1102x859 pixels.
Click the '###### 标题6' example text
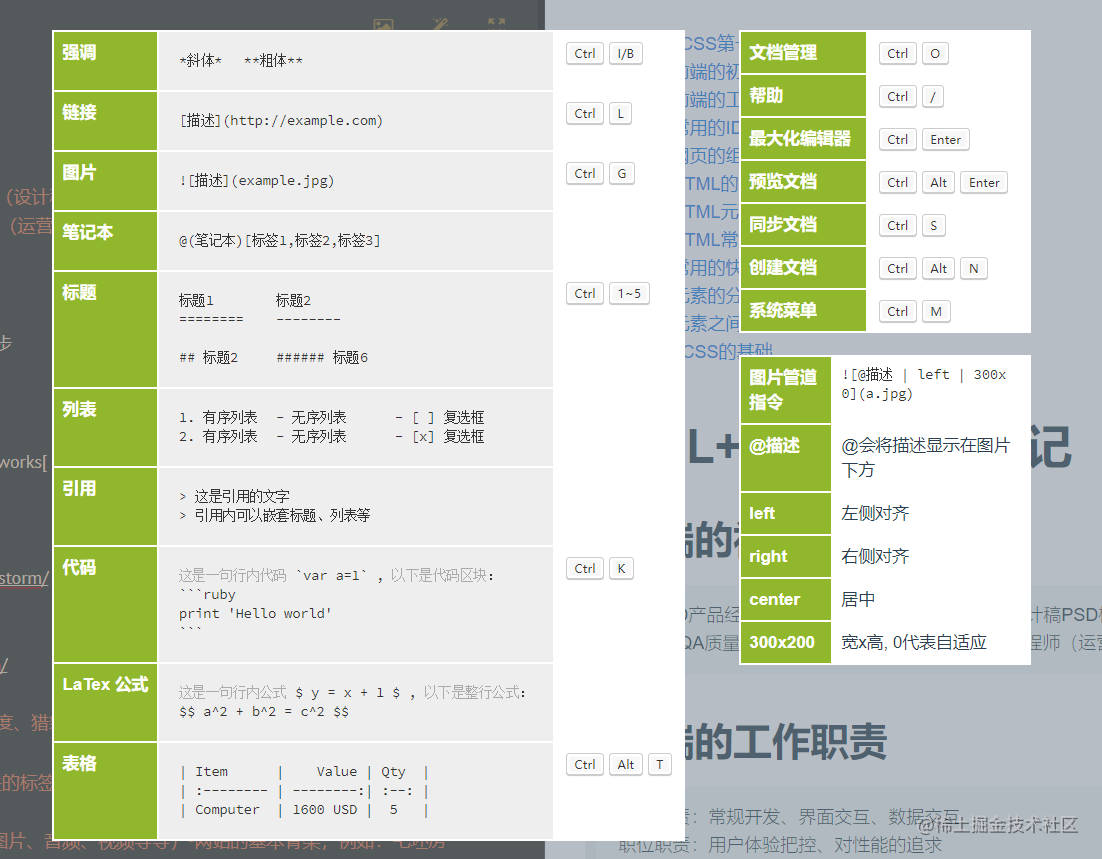tap(322, 358)
